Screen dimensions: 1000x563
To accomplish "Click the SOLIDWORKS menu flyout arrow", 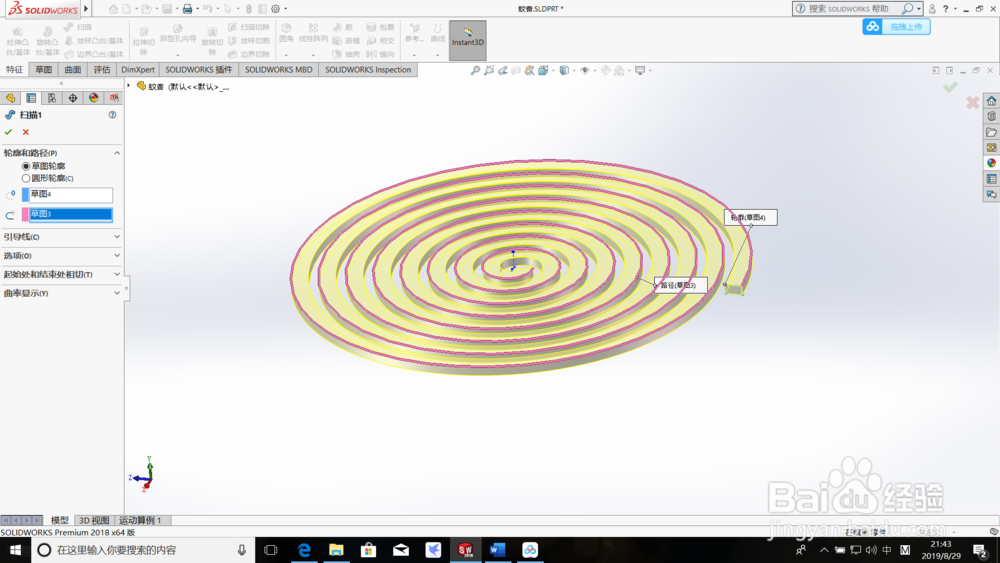I will (86, 9).
